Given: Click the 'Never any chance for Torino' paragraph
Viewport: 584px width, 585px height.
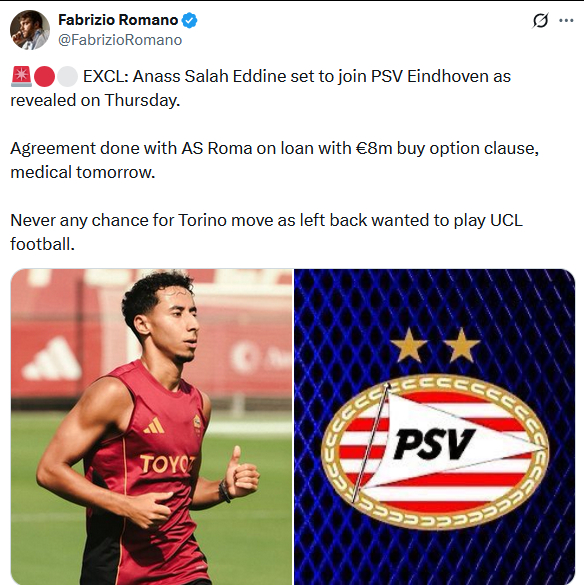Looking at the screenshot, I should [x=266, y=232].
